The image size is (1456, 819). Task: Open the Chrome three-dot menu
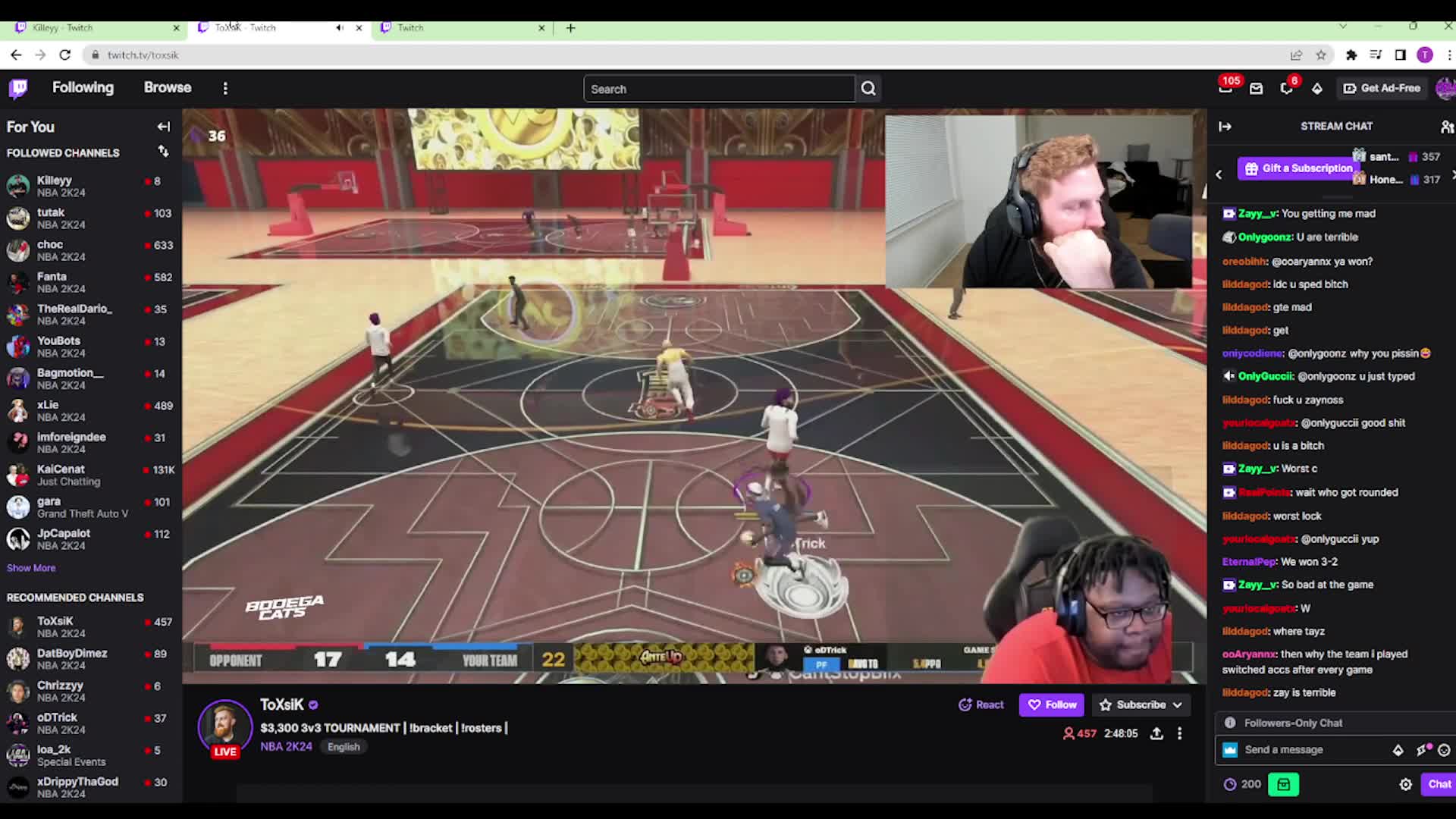(x=1449, y=55)
